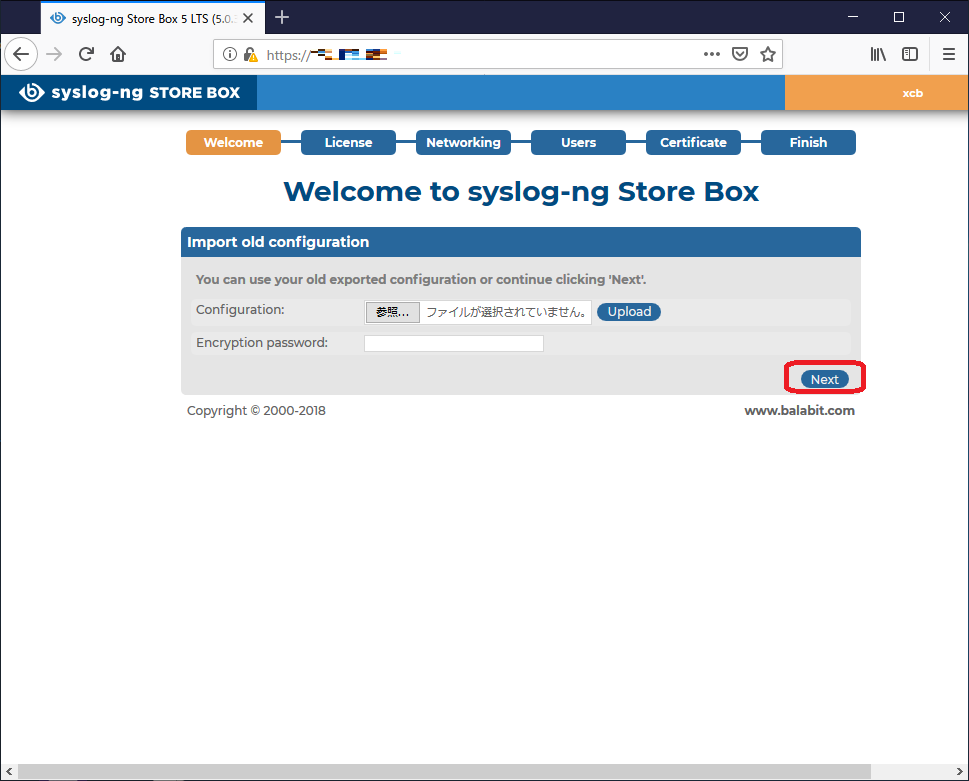Open a new browser tab with plus
Screen dimensions: 969x781
tap(282, 17)
